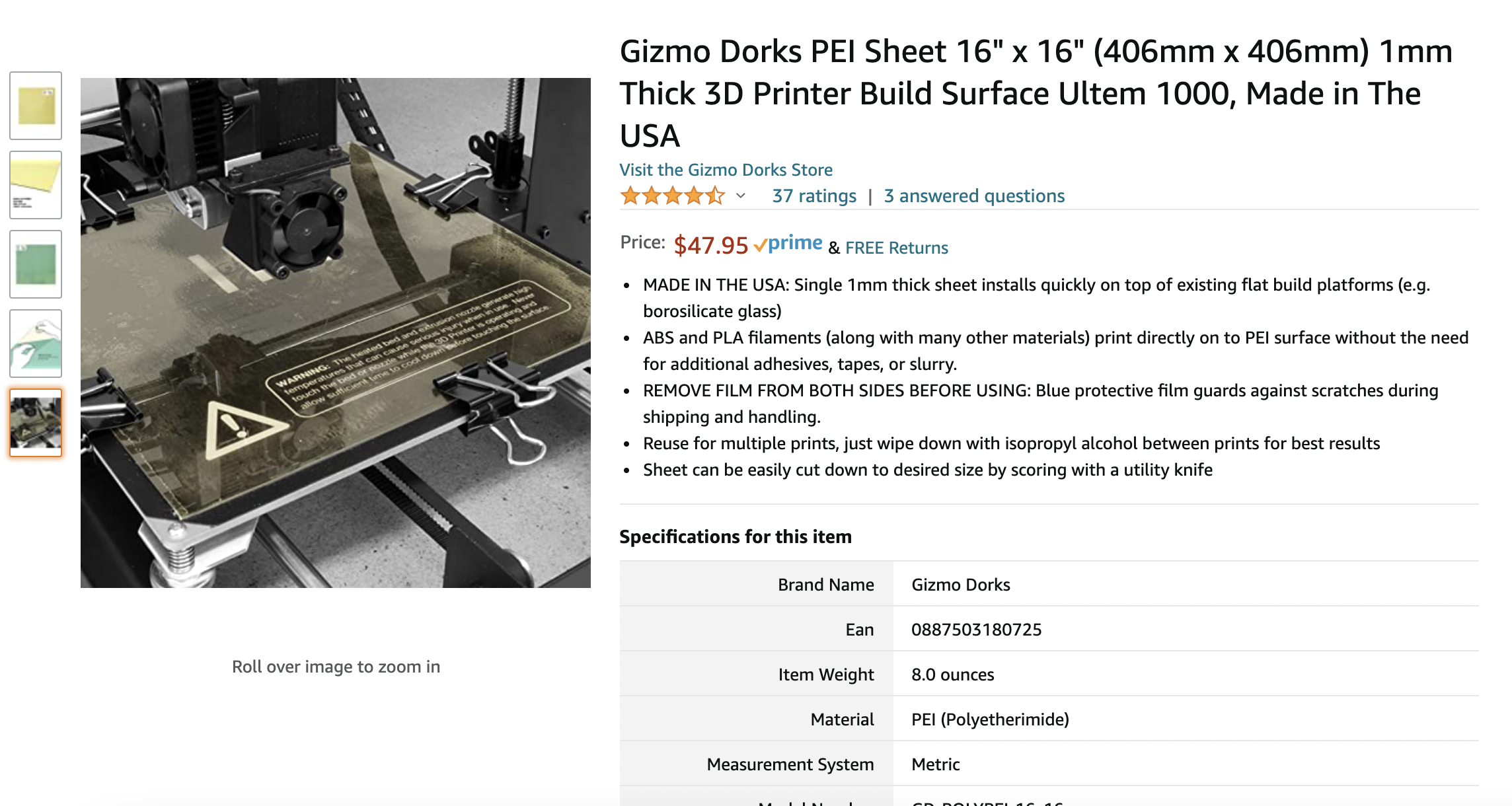
Task: Click the $47.95 price text
Action: tap(710, 245)
